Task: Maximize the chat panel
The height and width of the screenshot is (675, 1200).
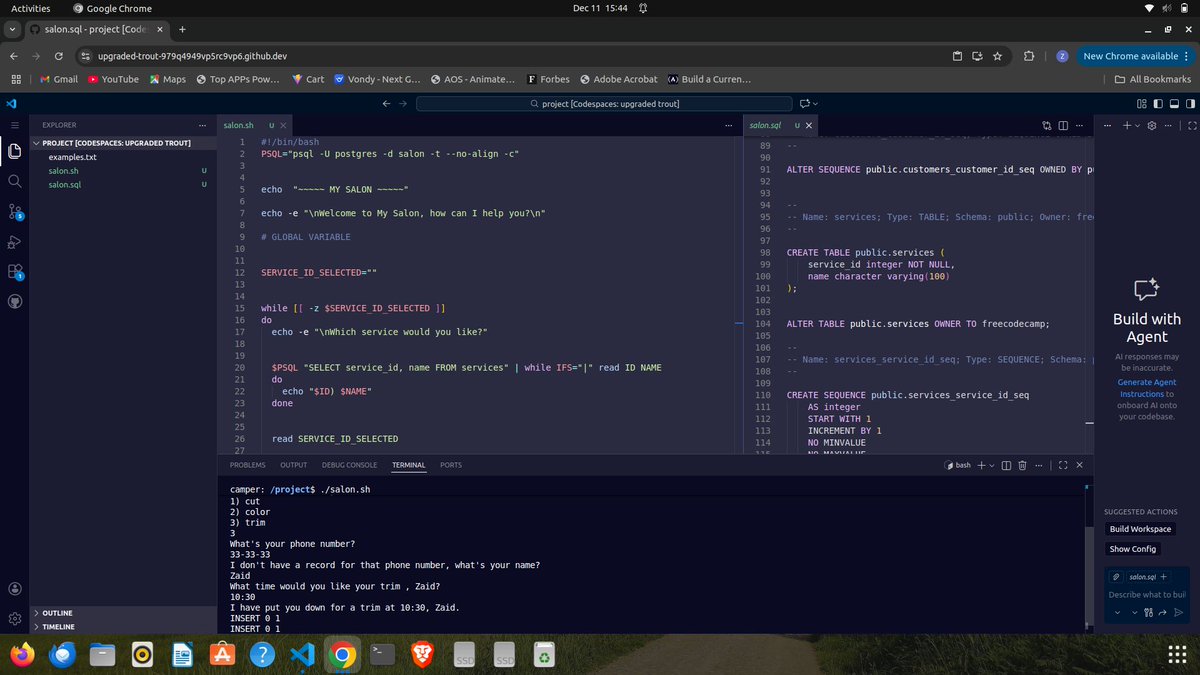Action: (1192, 125)
